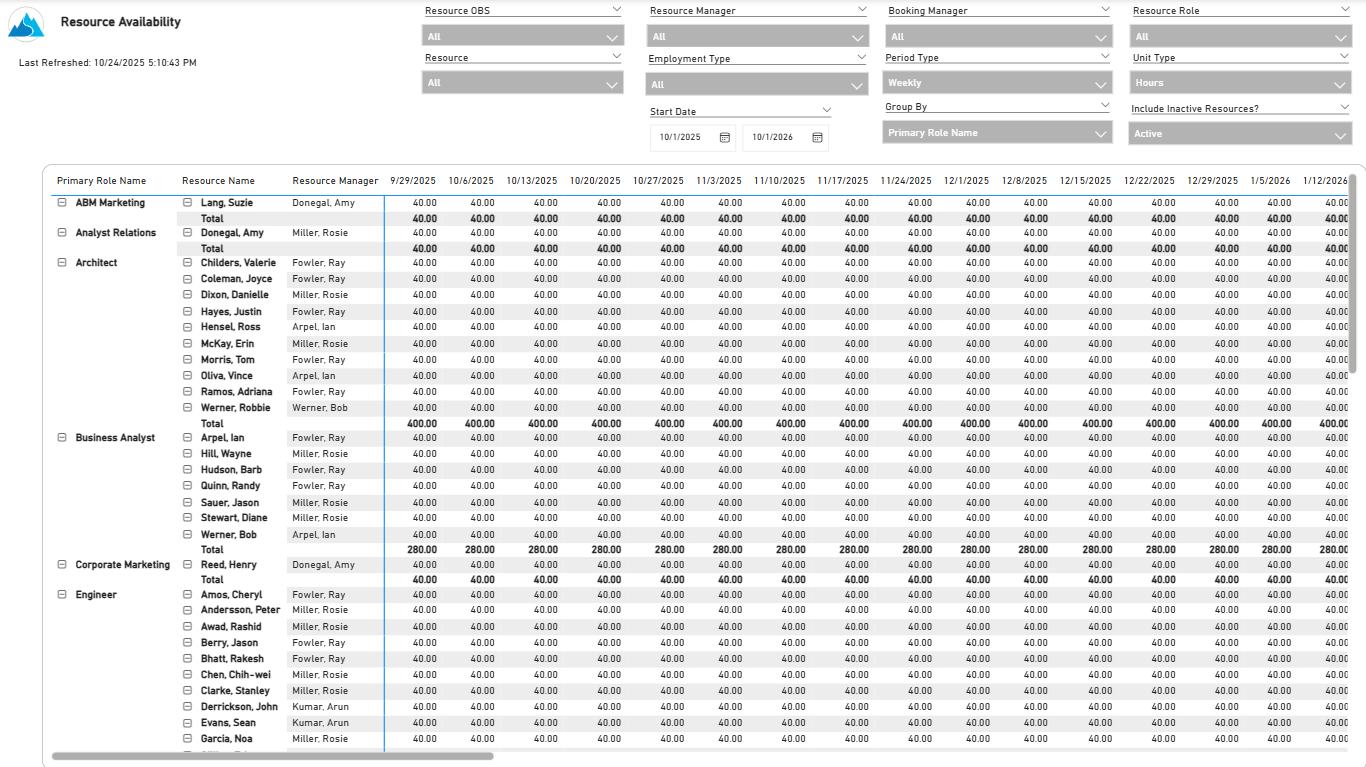Image resolution: width=1366 pixels, height=767 pixels.
Task: Collapse the Reed, Henry resource row
Action: (187, 565)
